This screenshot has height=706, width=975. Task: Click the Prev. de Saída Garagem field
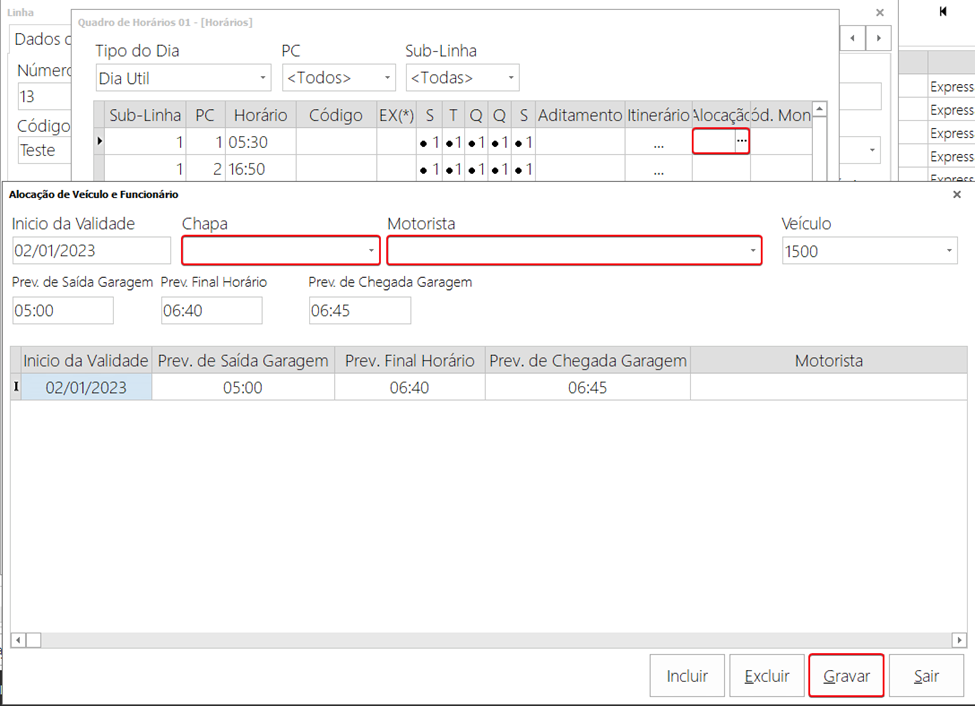click(x=63, y=310)
